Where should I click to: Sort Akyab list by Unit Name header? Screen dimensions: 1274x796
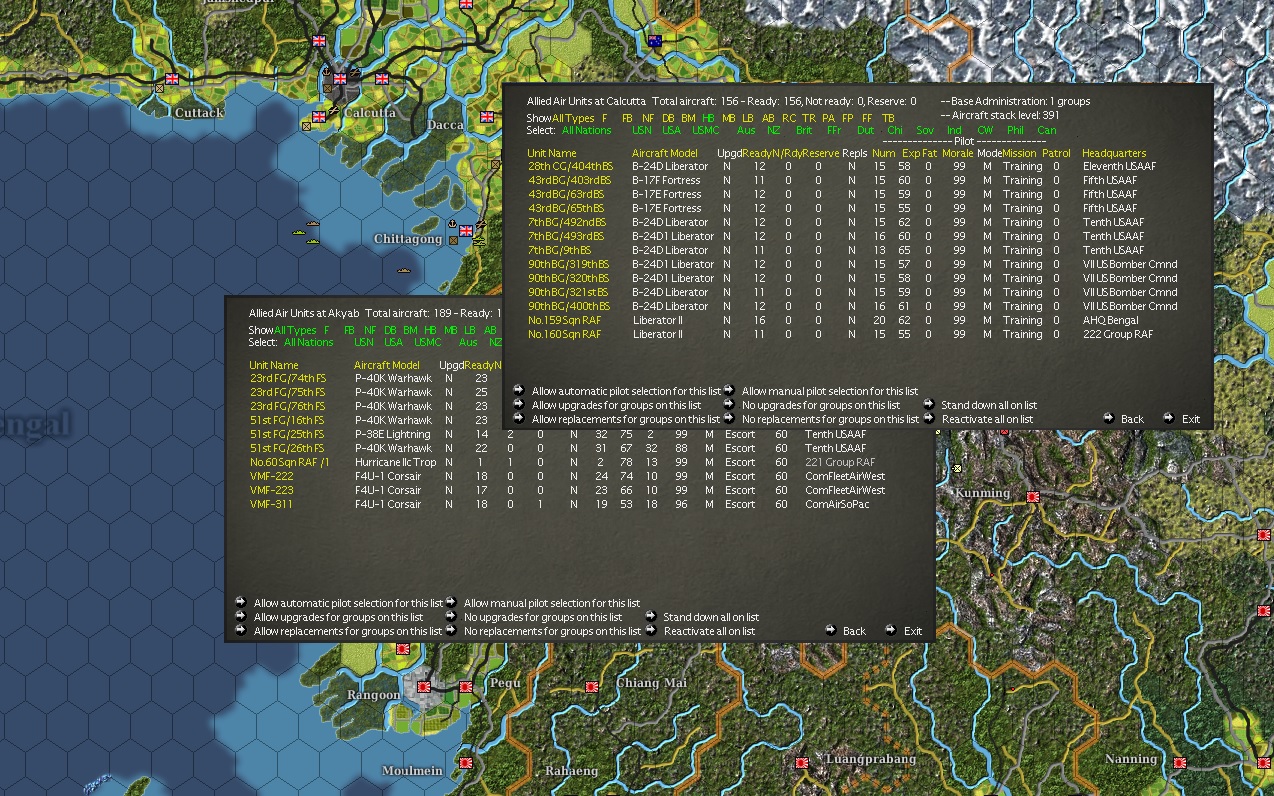274,365
